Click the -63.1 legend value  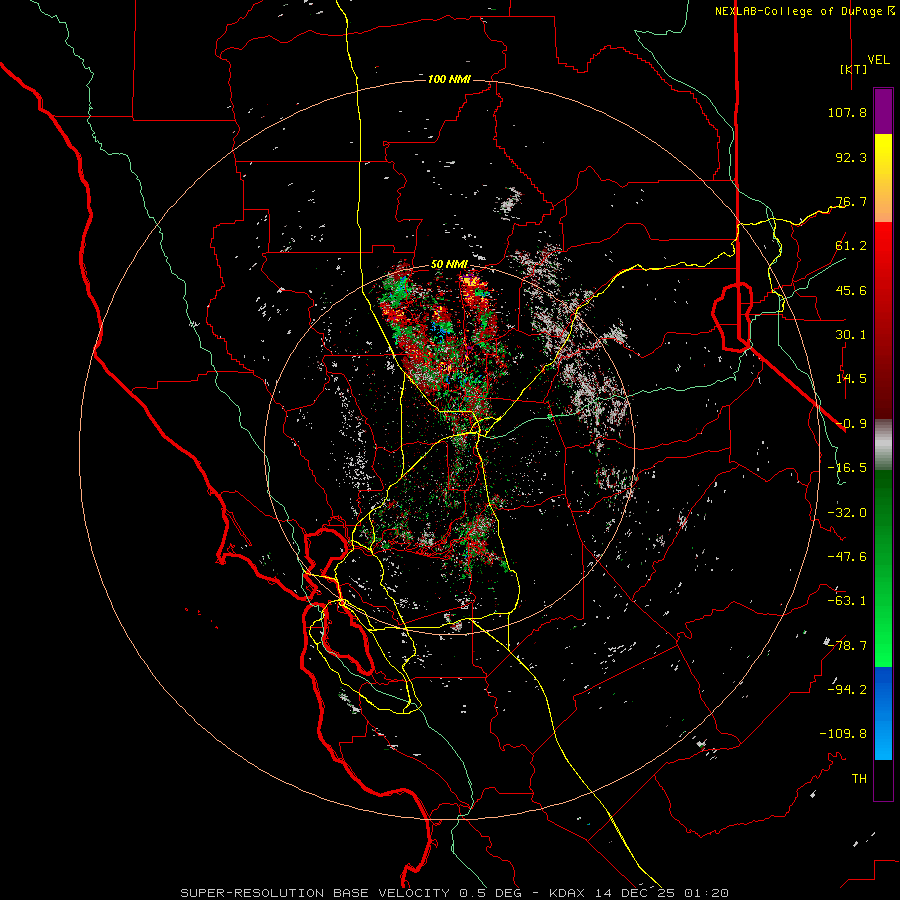[847, 601]
